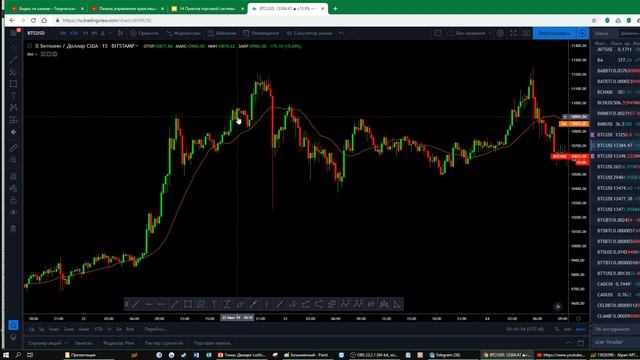640x360 pixels.
Task: Click the blue Опубликовать publish button
Action: [x=553, y=33]
